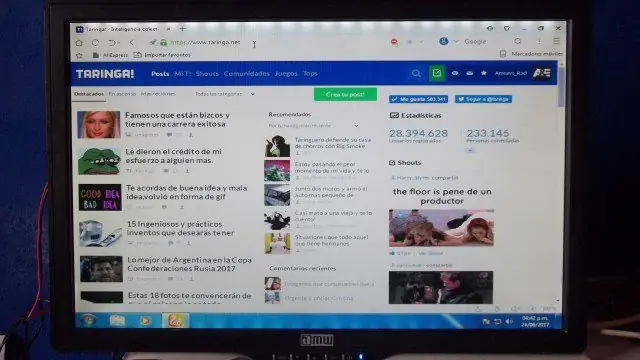Click the green padlock security icon
The height and width of the screenshot is (360, 640).
[x=164, y=42]
